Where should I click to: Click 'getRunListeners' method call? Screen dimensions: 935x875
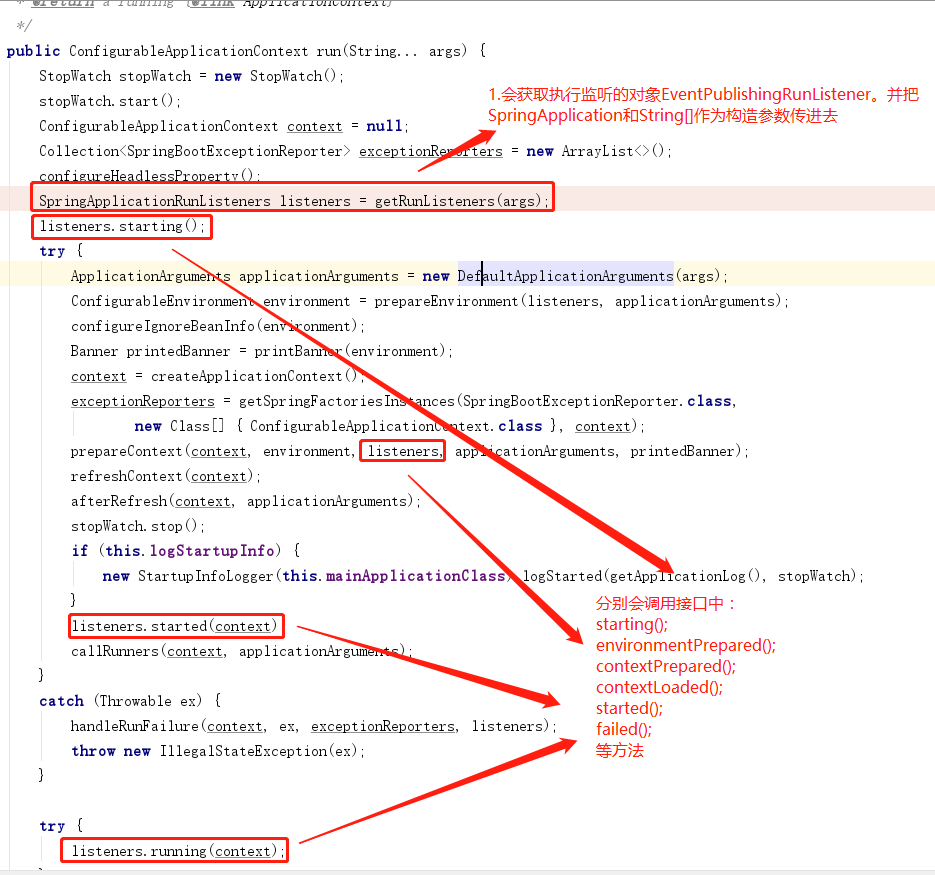(x=435, y=202)
